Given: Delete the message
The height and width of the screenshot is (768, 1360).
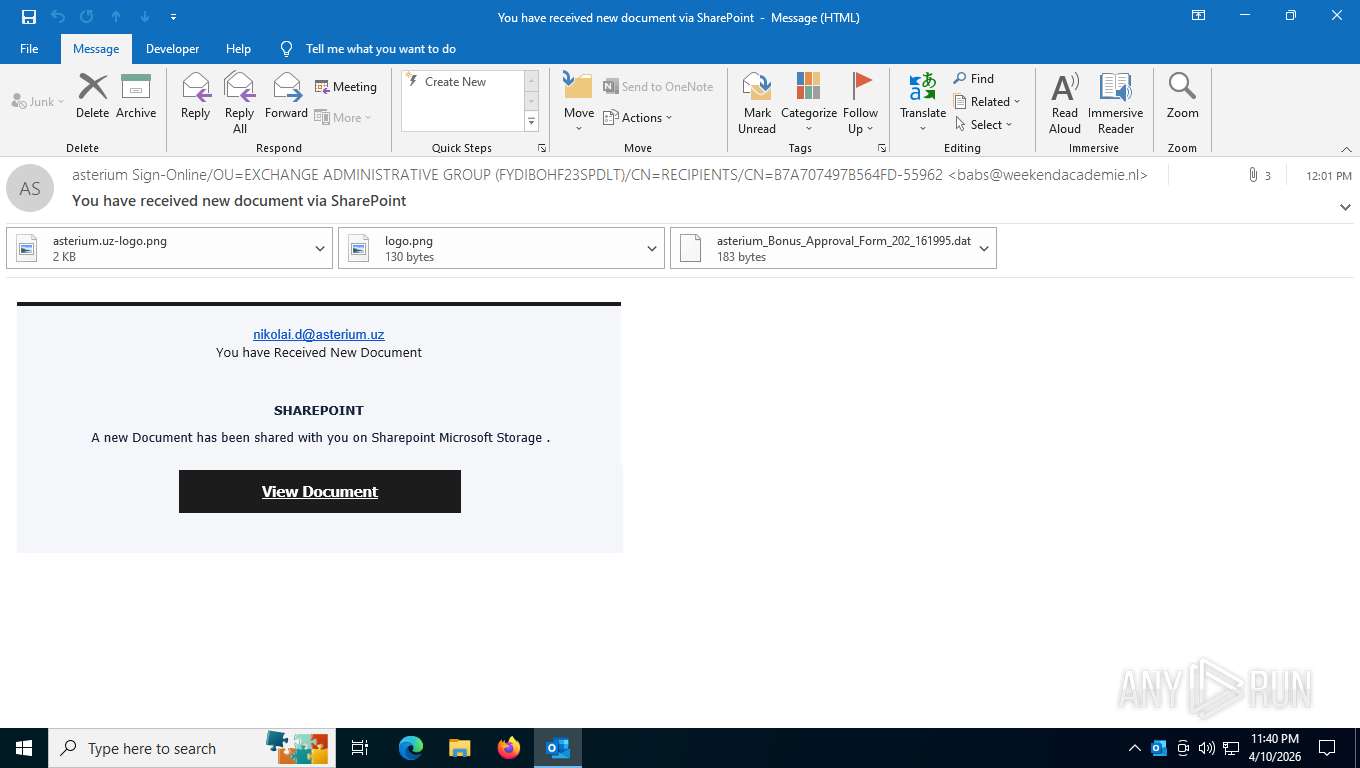Looking at the screenshot, I should coord(92,97).
